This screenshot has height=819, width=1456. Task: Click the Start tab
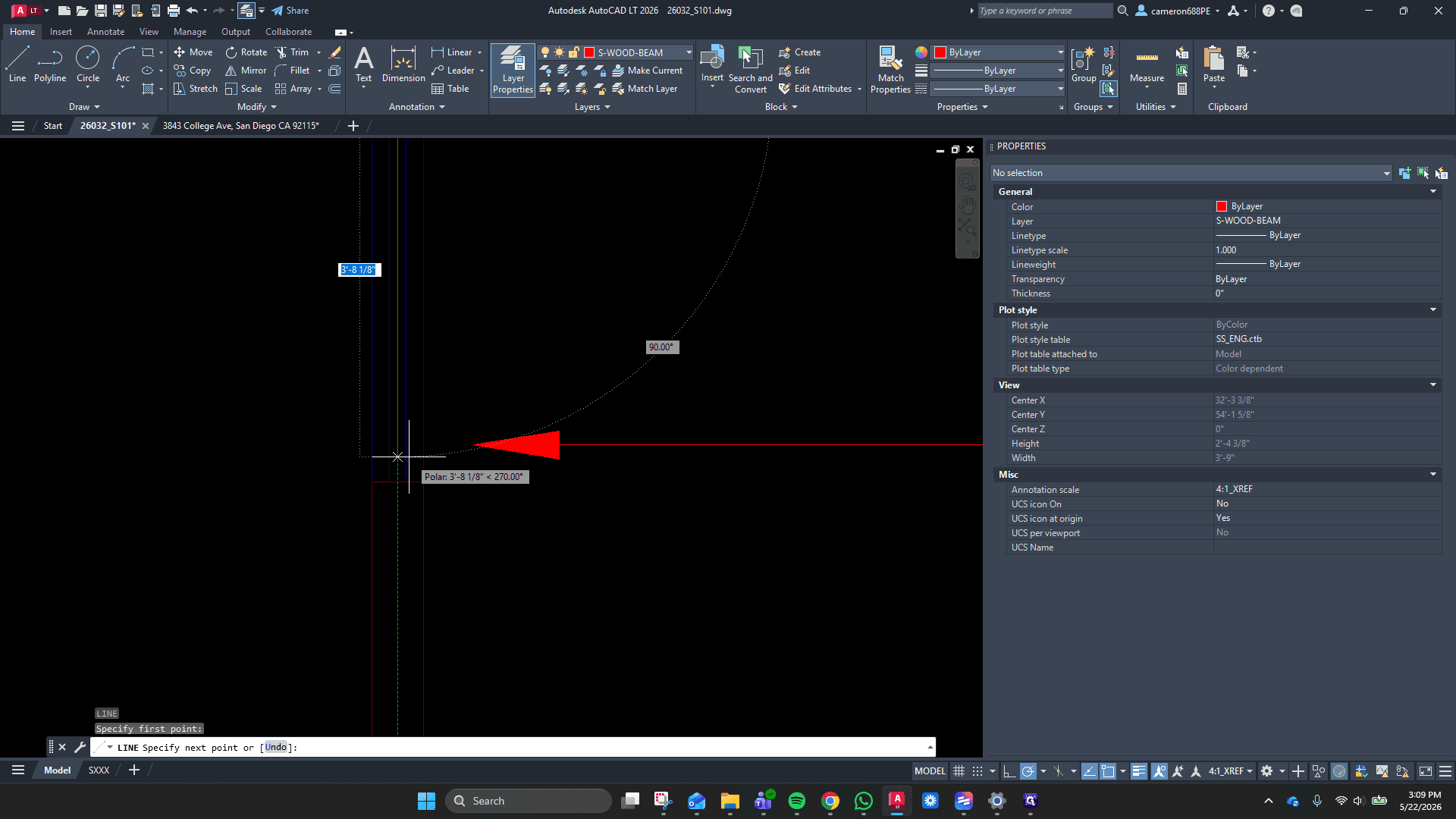[52, 126]
